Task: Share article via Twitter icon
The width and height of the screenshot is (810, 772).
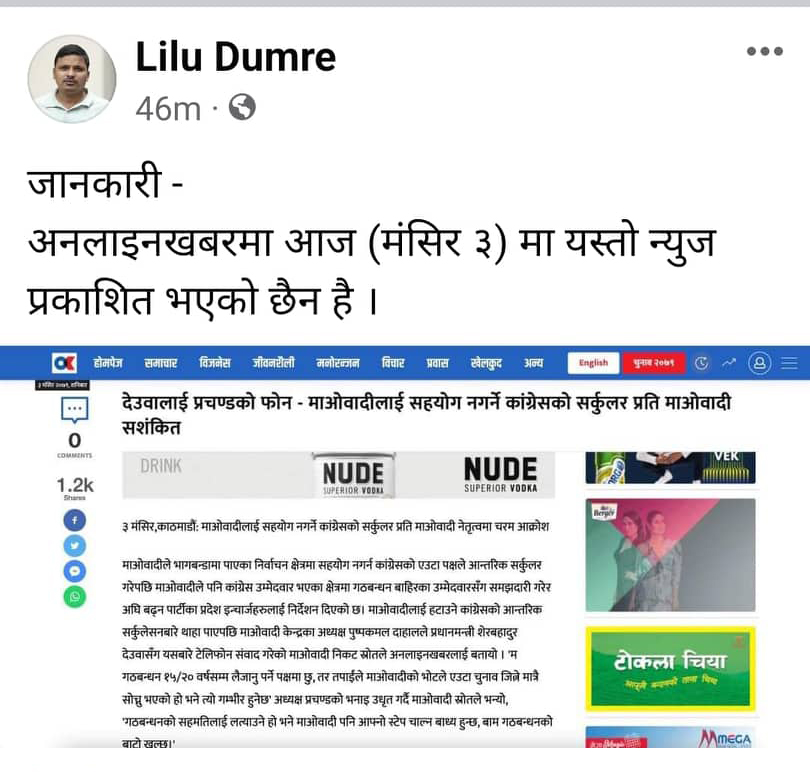Action: (x=75, y=546)
